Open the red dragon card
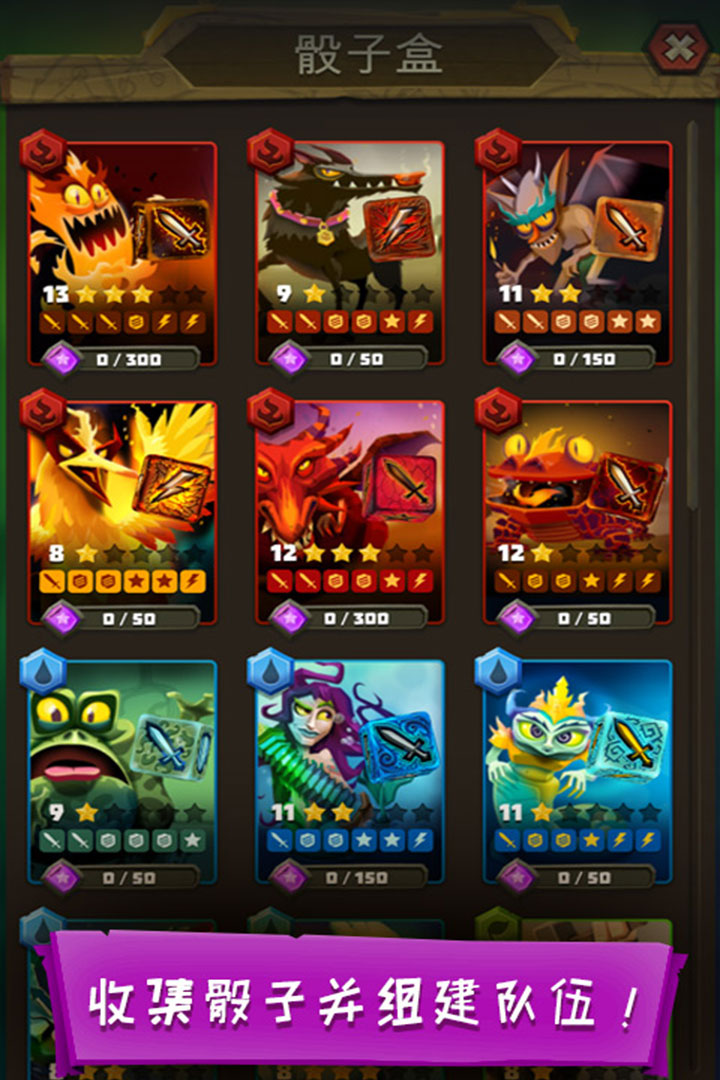 (x=350, y=512)
